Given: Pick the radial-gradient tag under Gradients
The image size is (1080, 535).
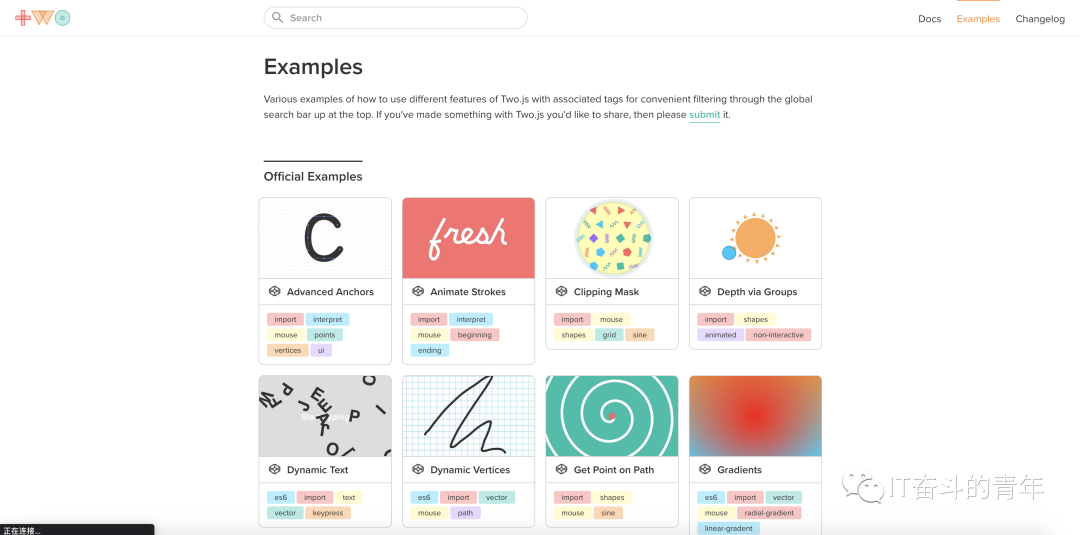Looking at the screenshot, I should tap(769, 513).
